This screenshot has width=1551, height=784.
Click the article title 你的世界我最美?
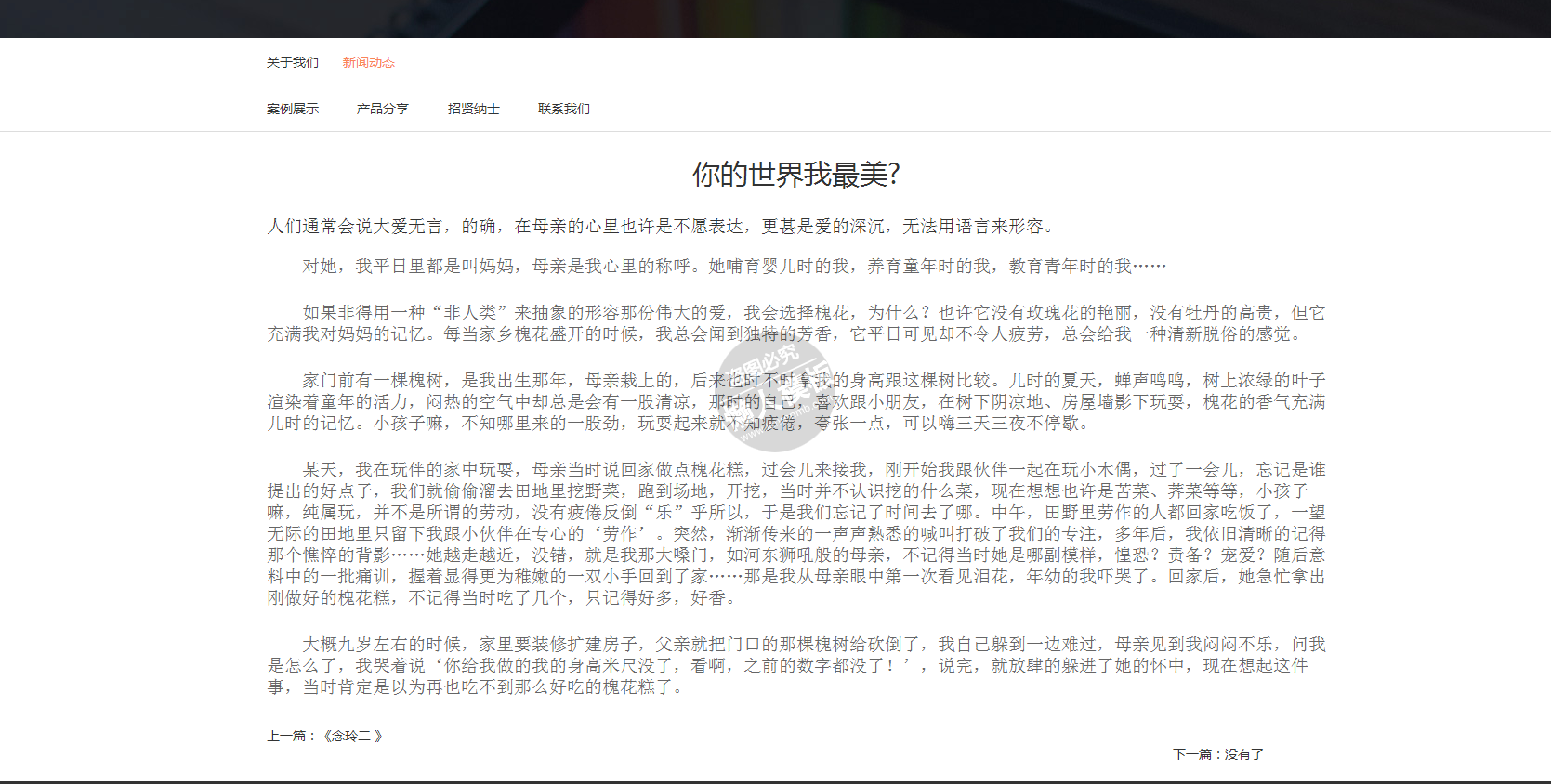coord(795,174)
